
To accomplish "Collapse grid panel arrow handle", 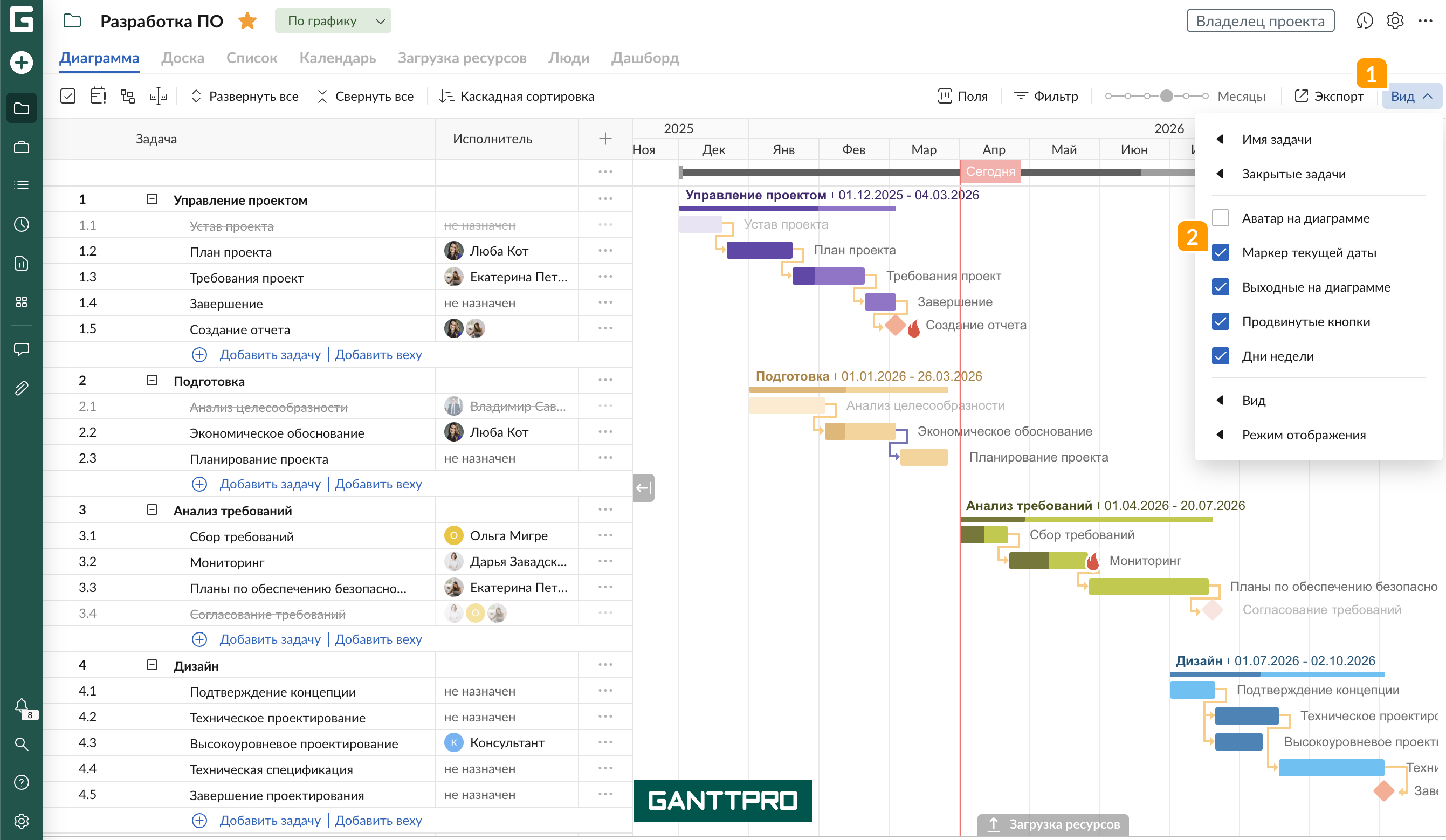I will coord(643,488).
